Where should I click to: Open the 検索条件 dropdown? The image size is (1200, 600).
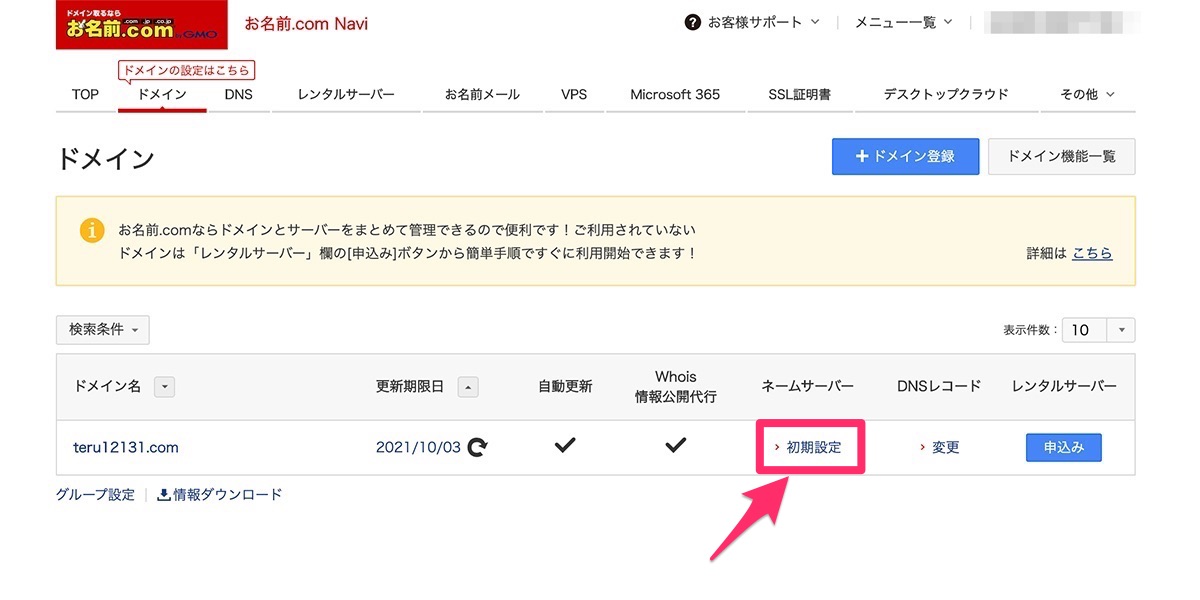click(x=103, y=330)
